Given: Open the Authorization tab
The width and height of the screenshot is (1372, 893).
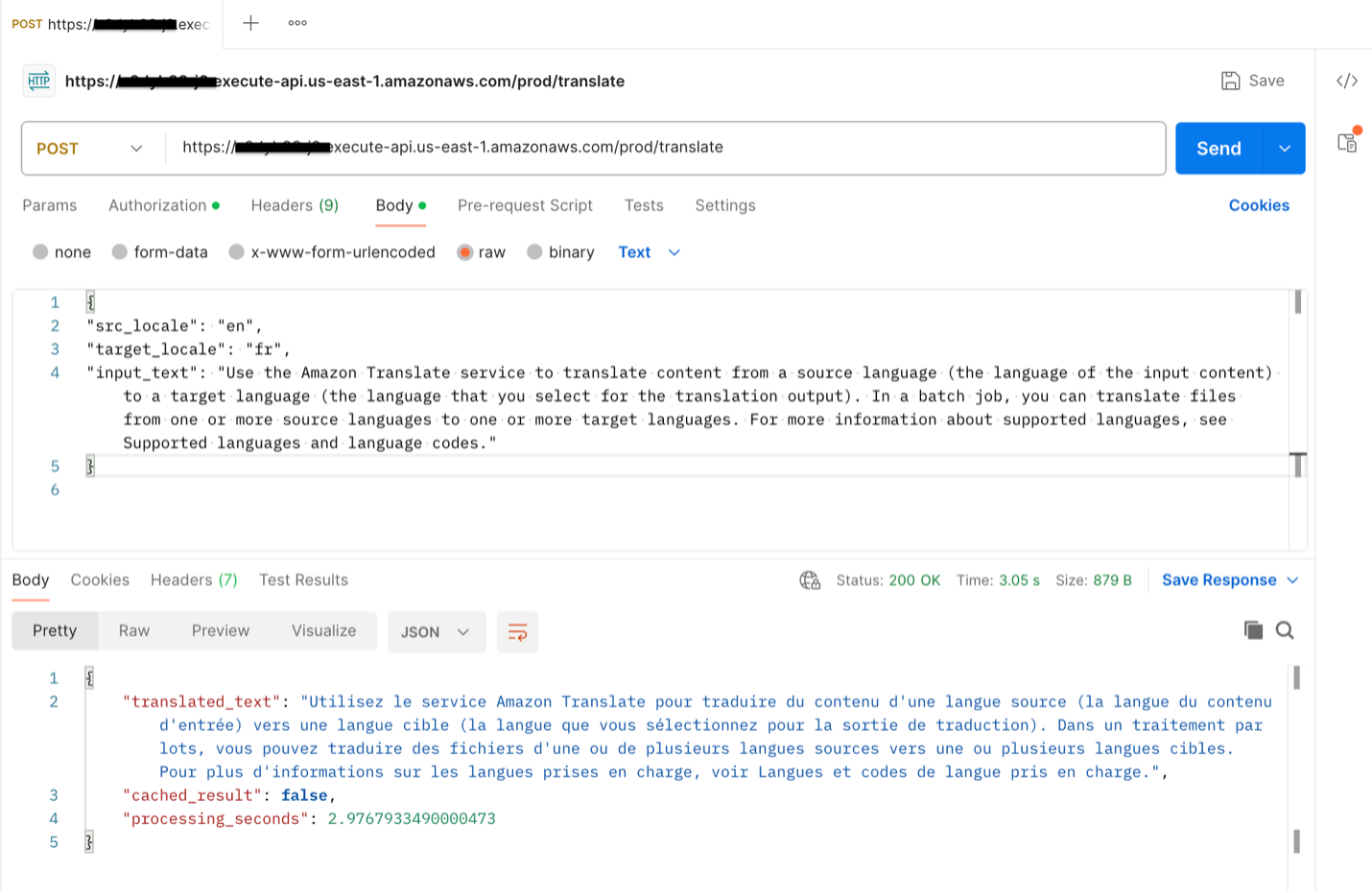Looking at the screenshot, I should coord(164,205).
